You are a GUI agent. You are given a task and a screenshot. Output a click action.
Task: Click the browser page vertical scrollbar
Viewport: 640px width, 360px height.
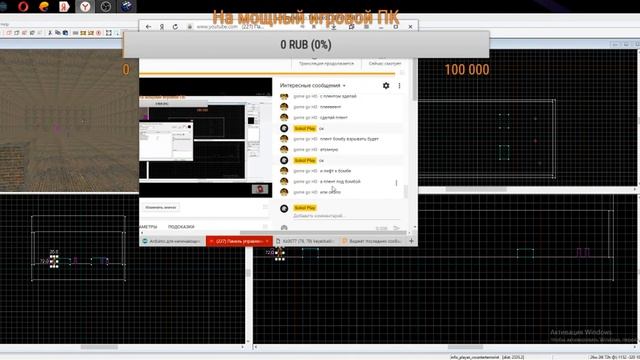(415, 80)
